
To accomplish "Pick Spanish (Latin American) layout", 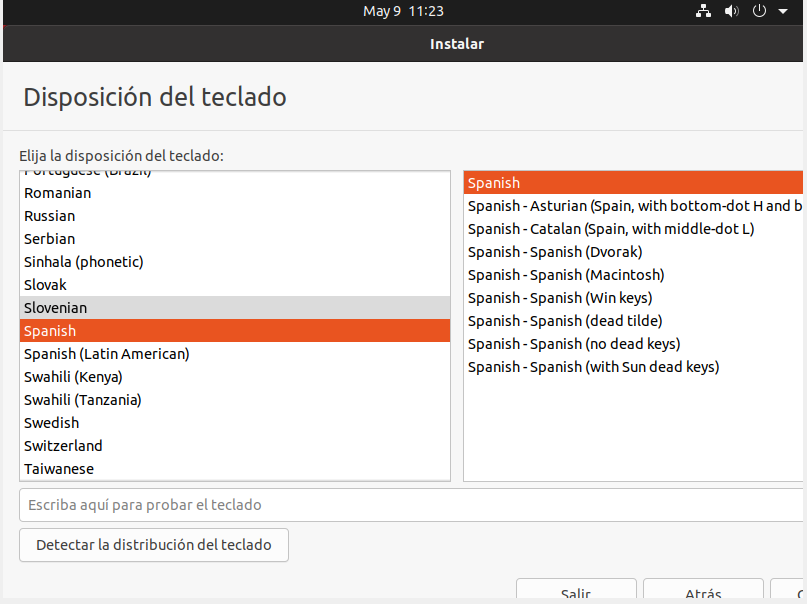I will click(106, 354).
